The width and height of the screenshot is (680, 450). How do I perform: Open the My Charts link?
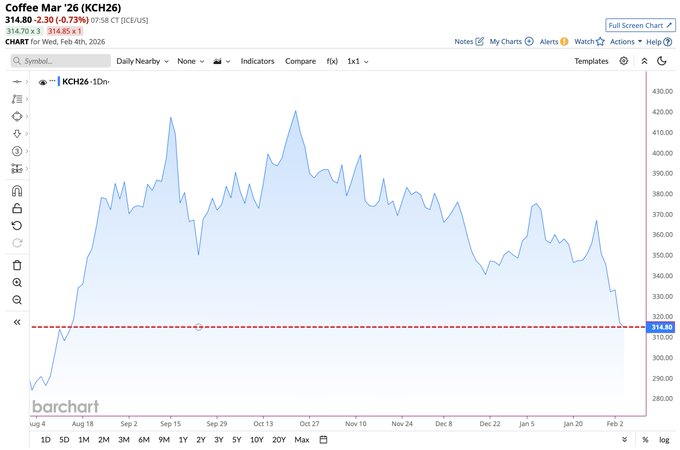[x=511, y=42]
